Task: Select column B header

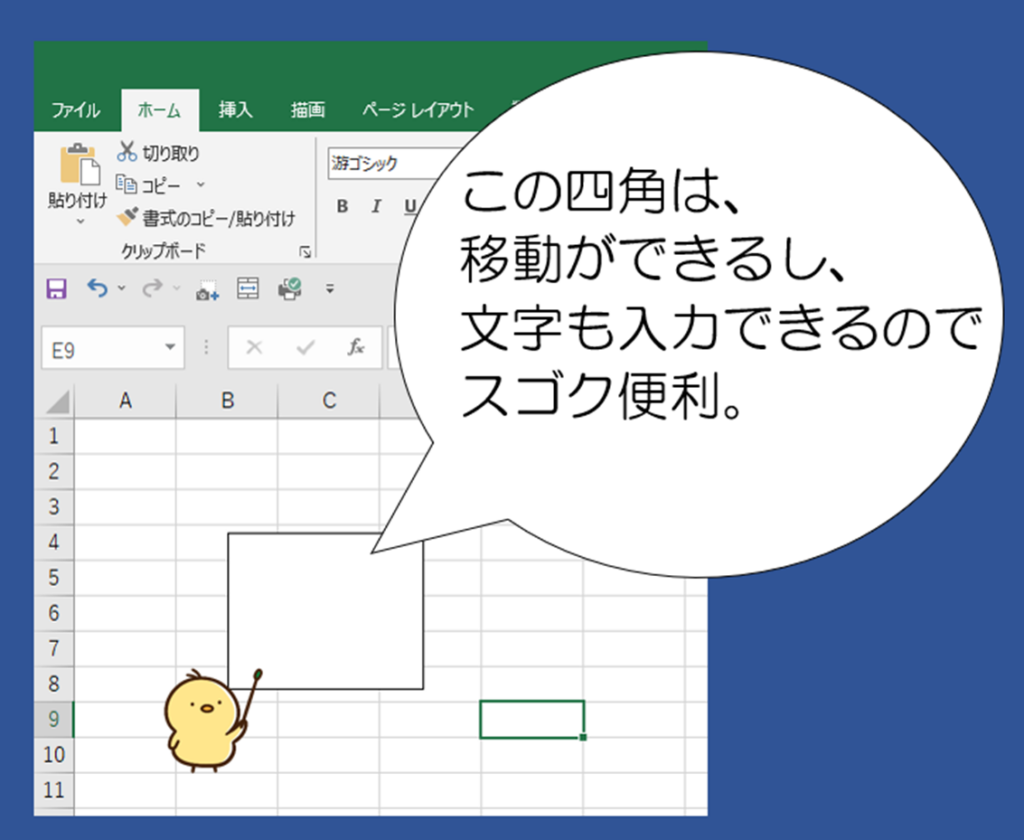Action: 227,400
